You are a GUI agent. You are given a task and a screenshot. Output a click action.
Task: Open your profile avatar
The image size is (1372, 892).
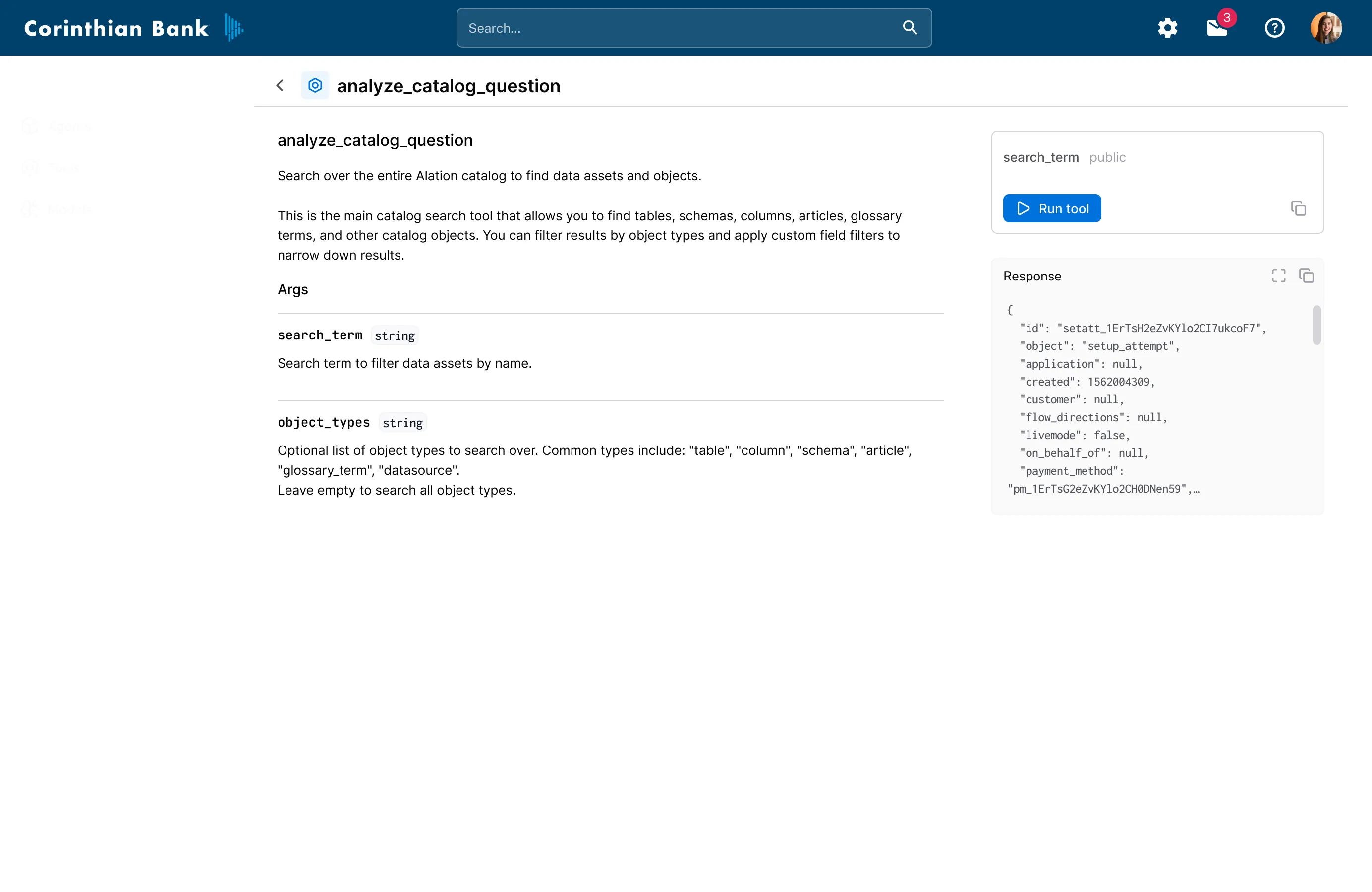tap(1326, 27)
